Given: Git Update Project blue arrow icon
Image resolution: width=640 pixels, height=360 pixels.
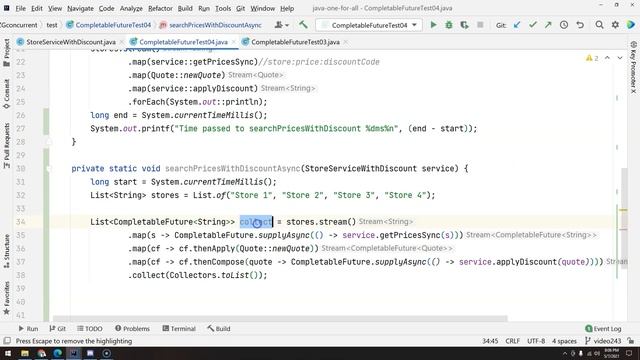Looking at the screenshot, I should pyautogui.click(x=517, y=25).
